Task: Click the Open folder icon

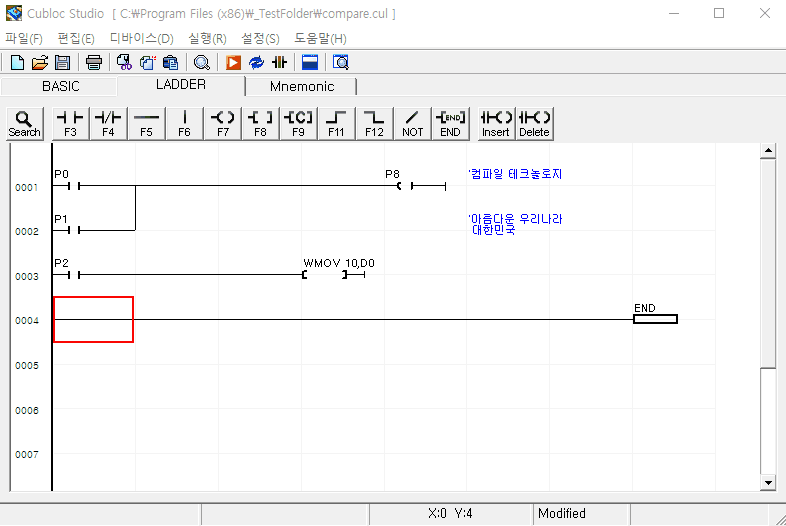Action: 40,62
